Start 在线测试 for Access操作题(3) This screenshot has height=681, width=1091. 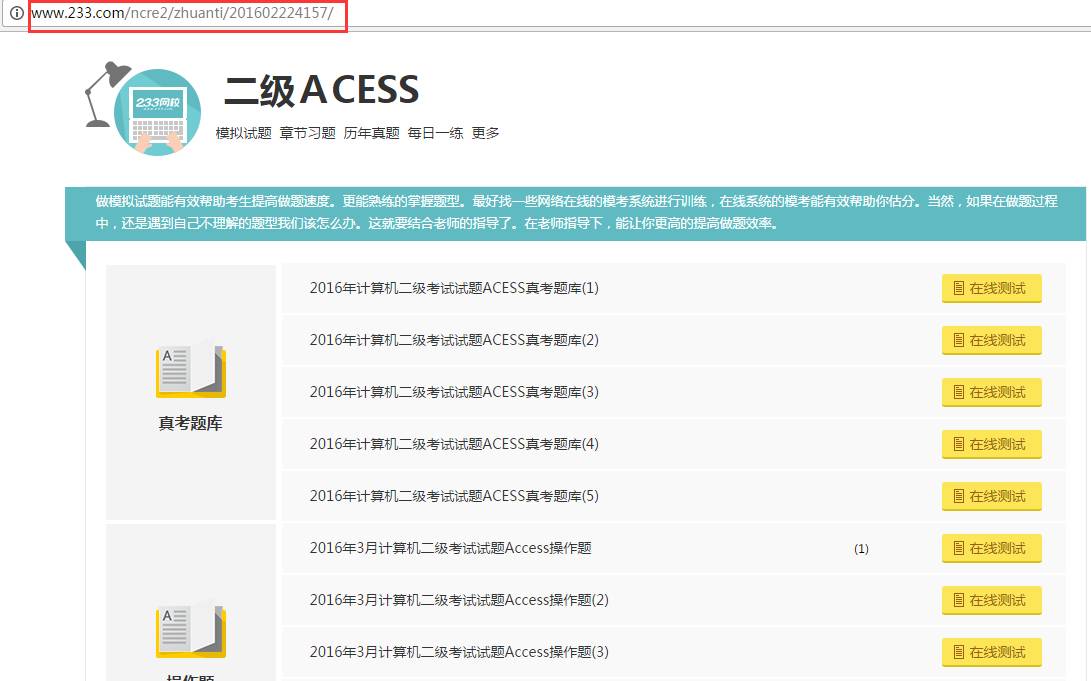coord(992,652)
